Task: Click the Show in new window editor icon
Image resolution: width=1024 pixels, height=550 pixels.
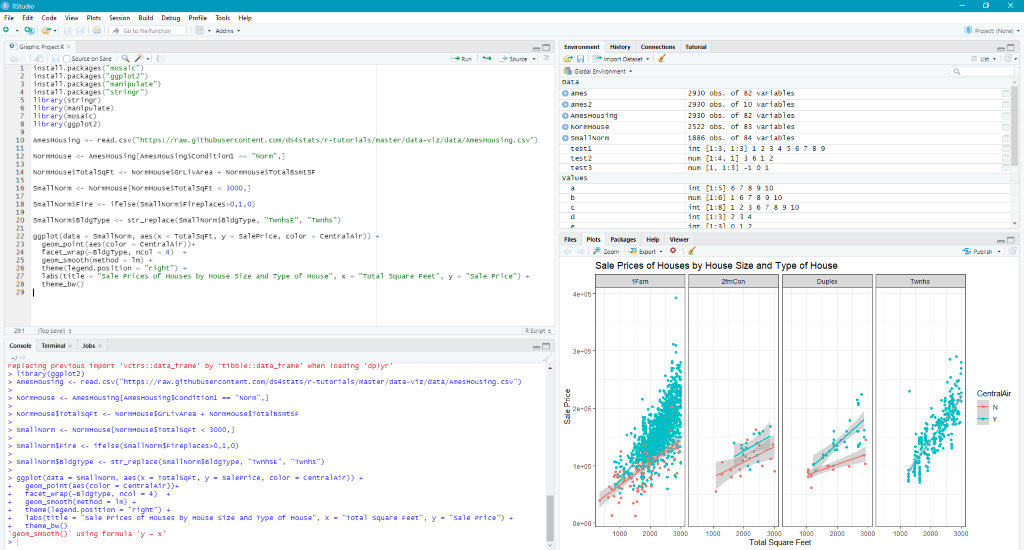Action: pyautogui.click(x=39, y=59)
